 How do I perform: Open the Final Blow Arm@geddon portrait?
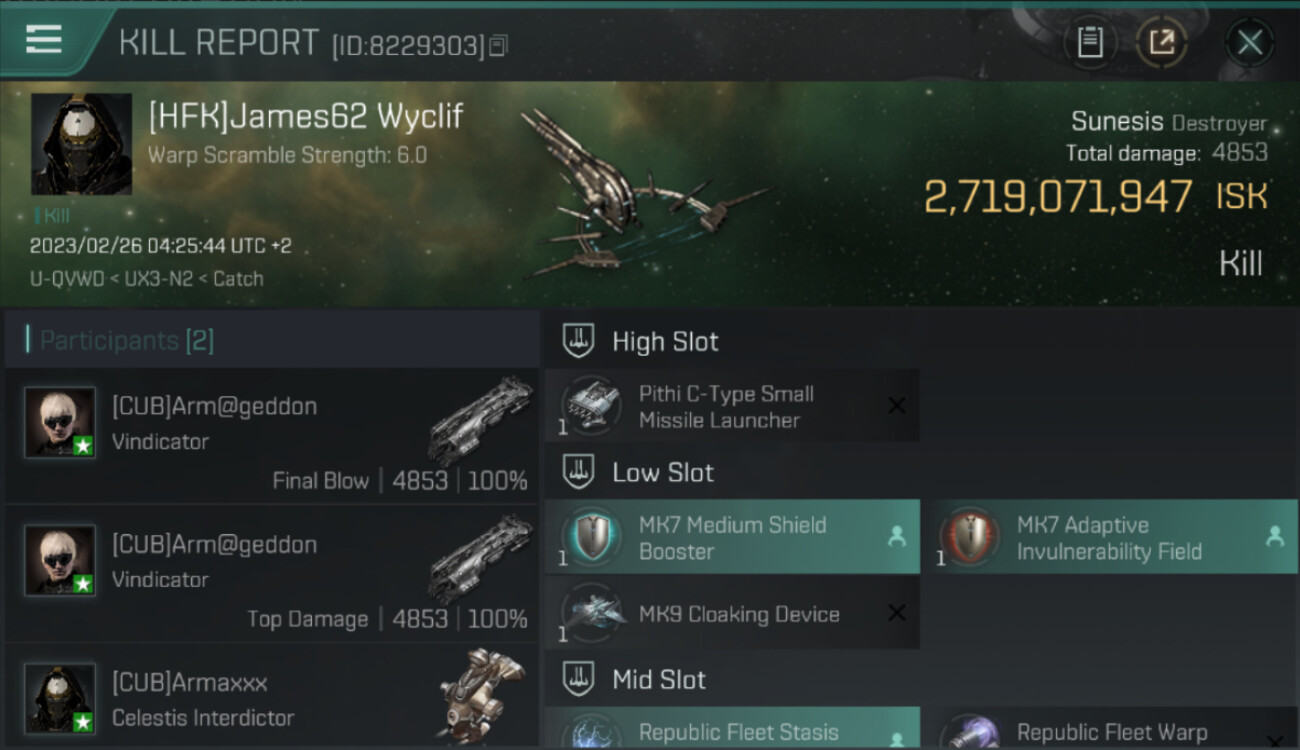(60, 422)
